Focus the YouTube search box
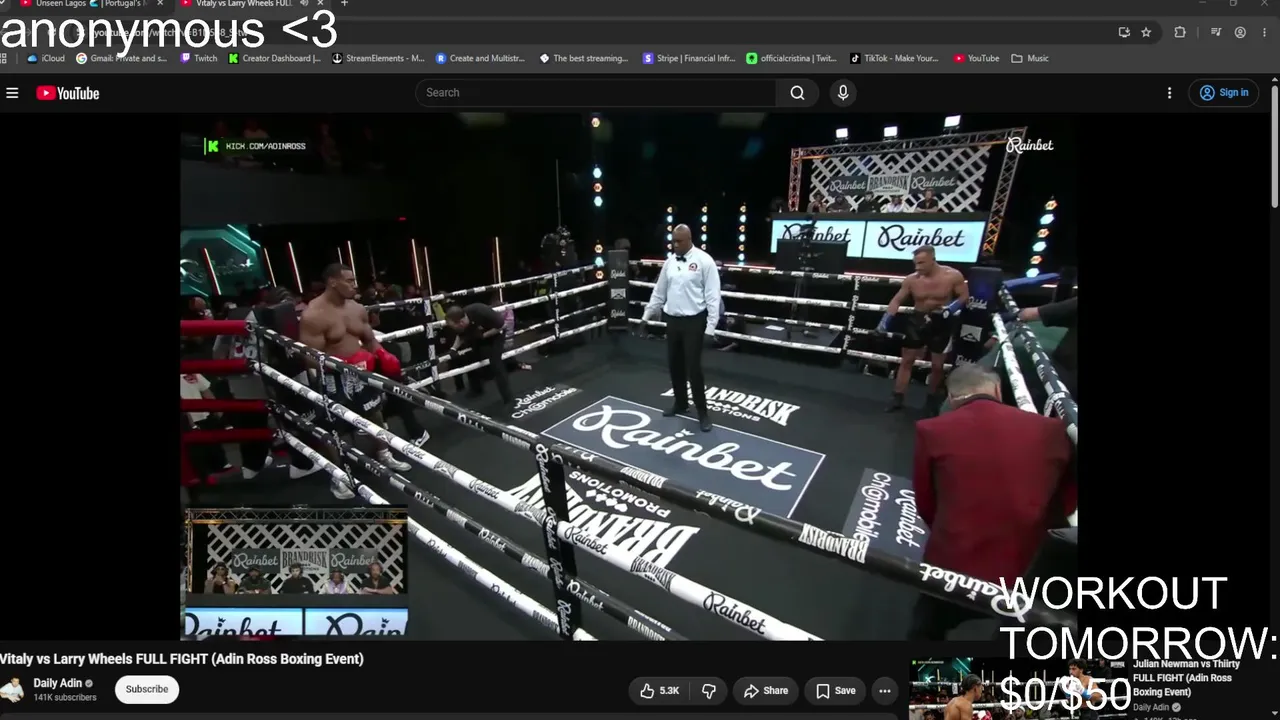The image size is (1280, 720). 596,93
